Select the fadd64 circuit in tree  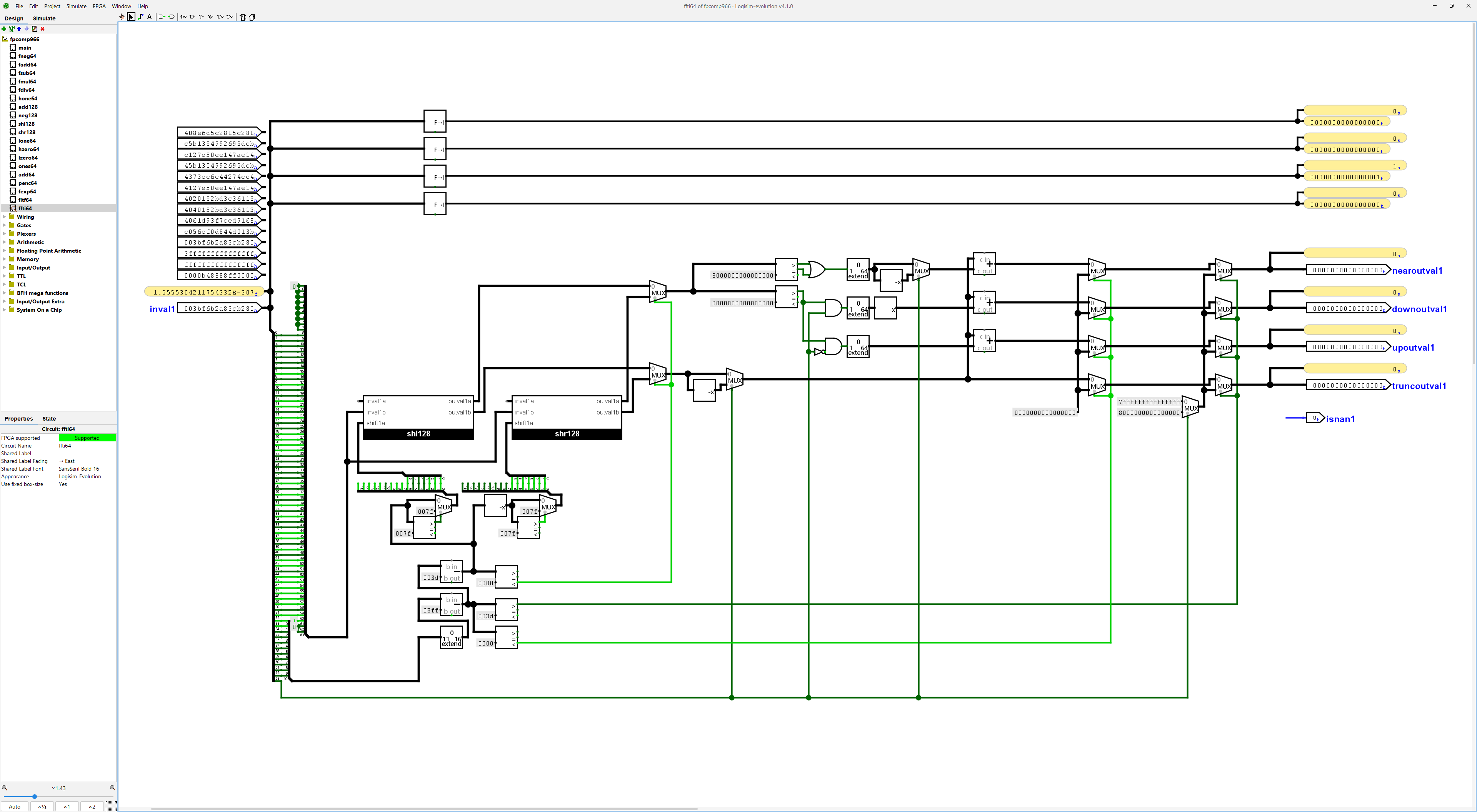click(x=27, y=65)
